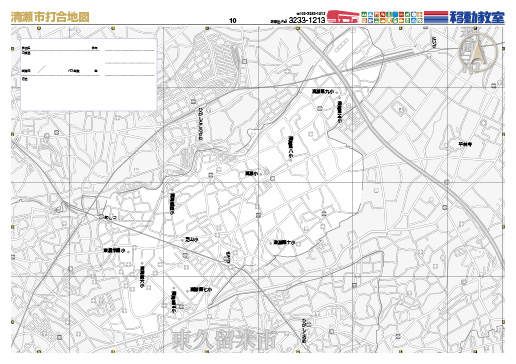Click page number 10 at top

233,21
